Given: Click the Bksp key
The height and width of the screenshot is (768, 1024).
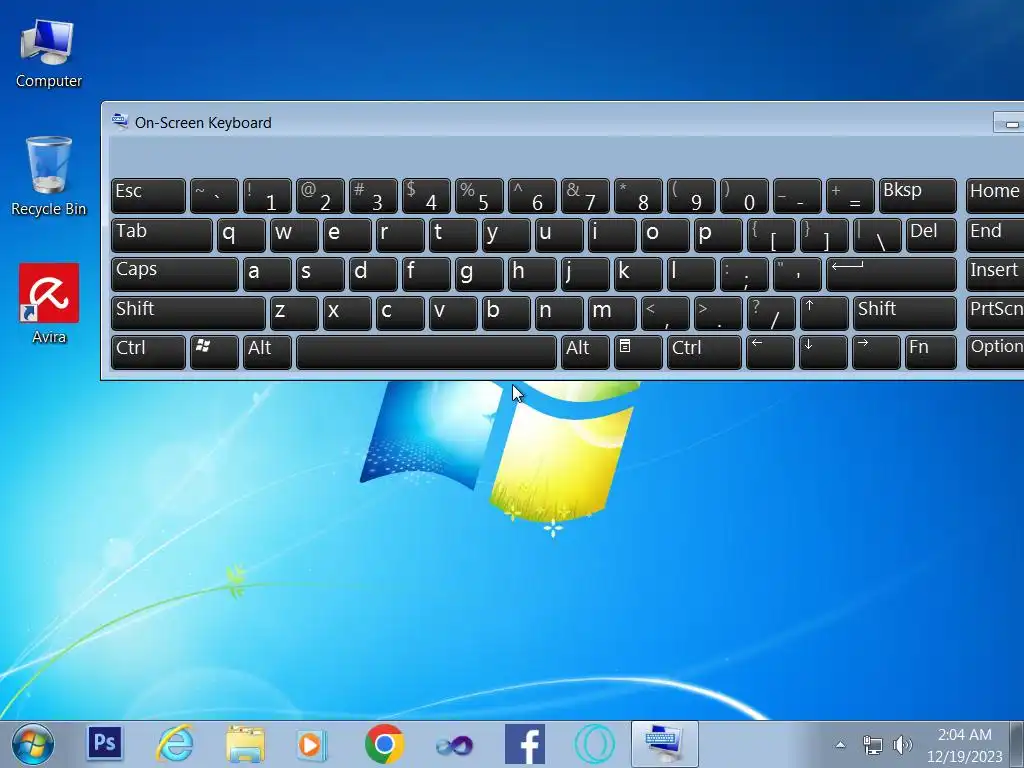Looking at the screenshot, I should [918, 196].
